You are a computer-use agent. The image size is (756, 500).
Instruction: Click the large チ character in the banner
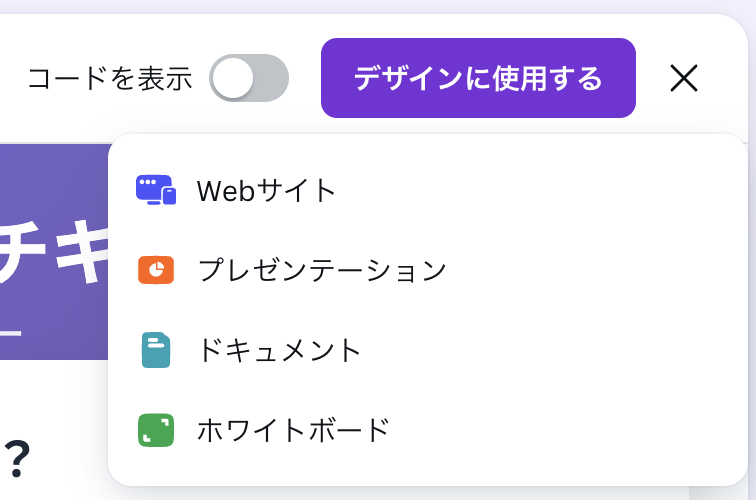22,251
